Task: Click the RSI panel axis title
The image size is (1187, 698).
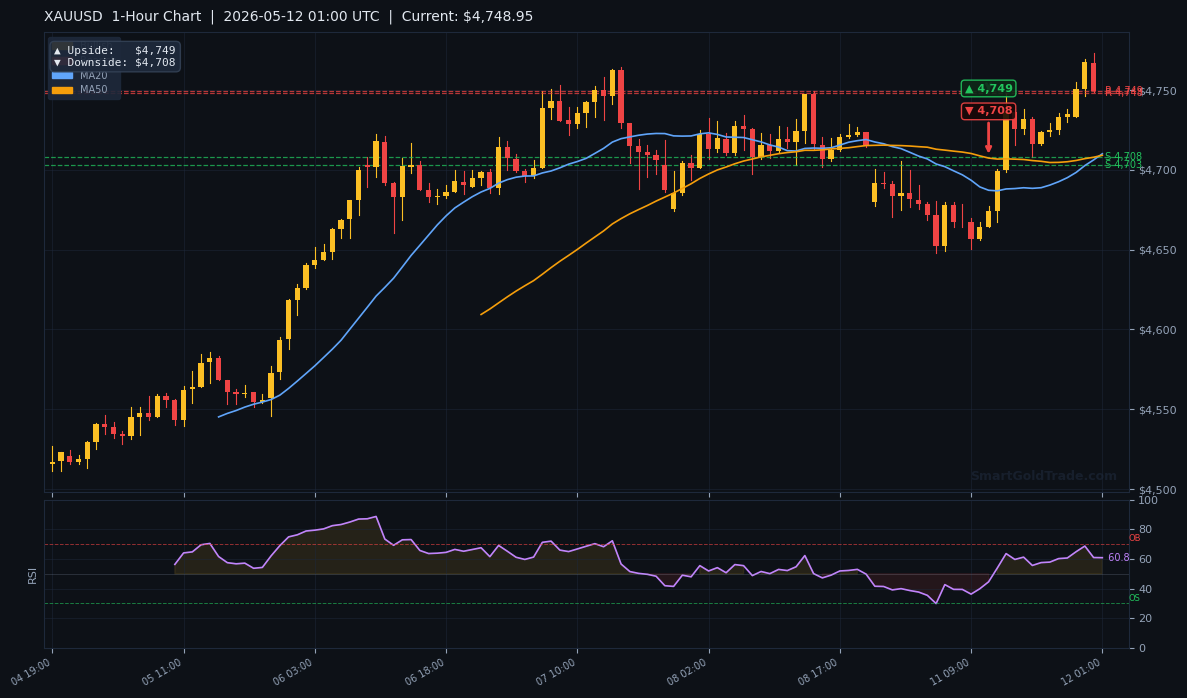Action: pyautogui.click(x=33, y=576)
